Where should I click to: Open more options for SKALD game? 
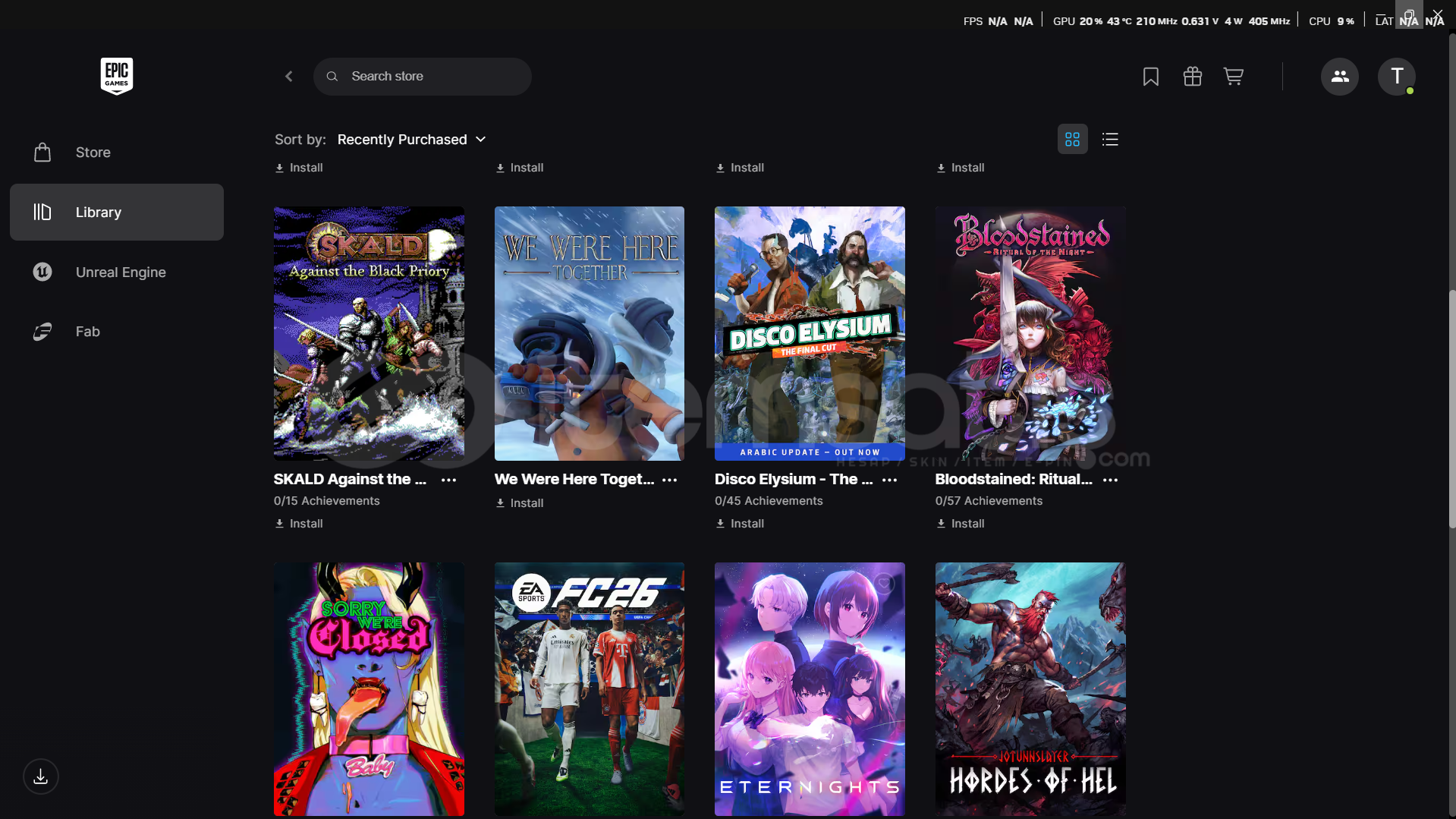click(449, 480)
